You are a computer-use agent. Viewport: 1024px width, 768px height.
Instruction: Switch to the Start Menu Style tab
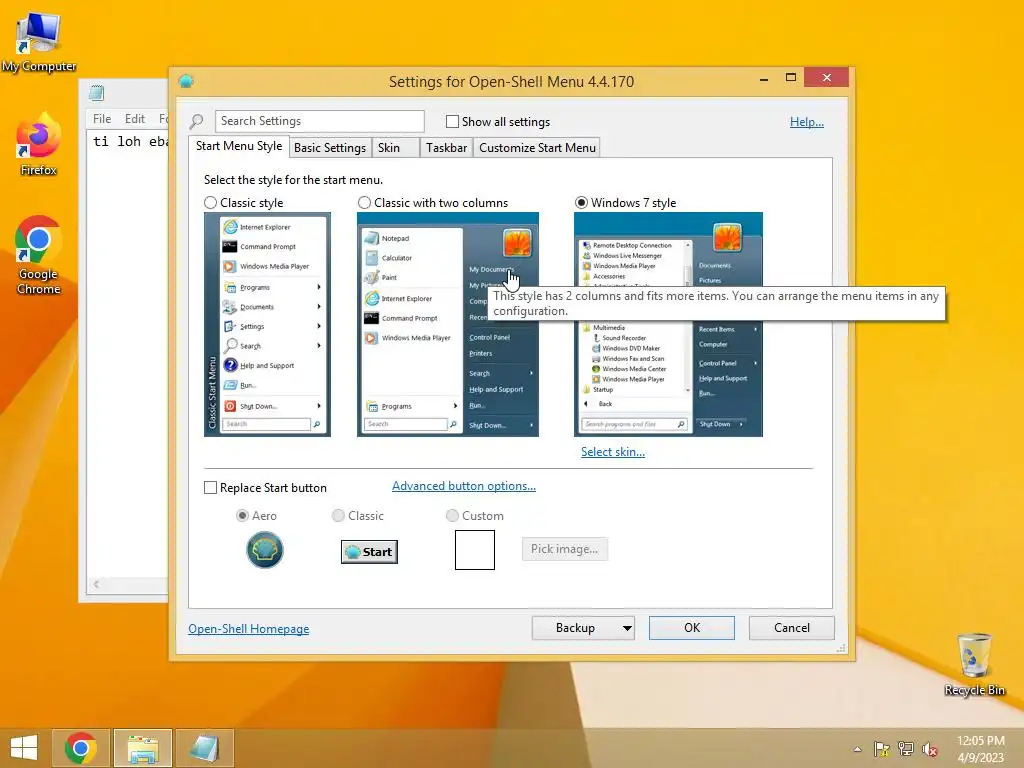(x=239, y=146)
